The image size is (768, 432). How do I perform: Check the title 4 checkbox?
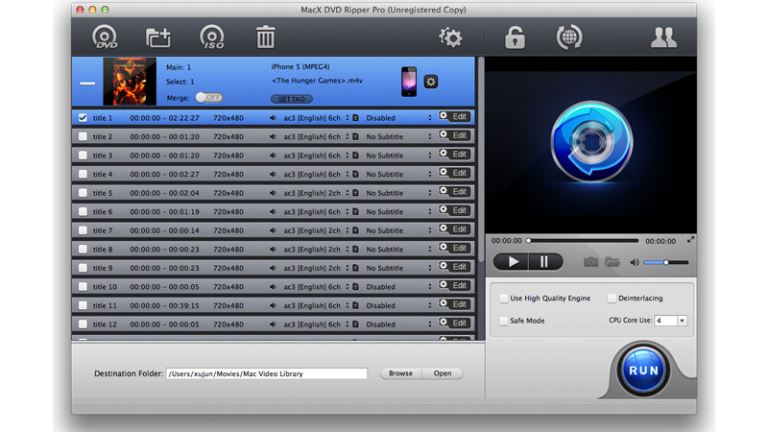coord(83,174)
